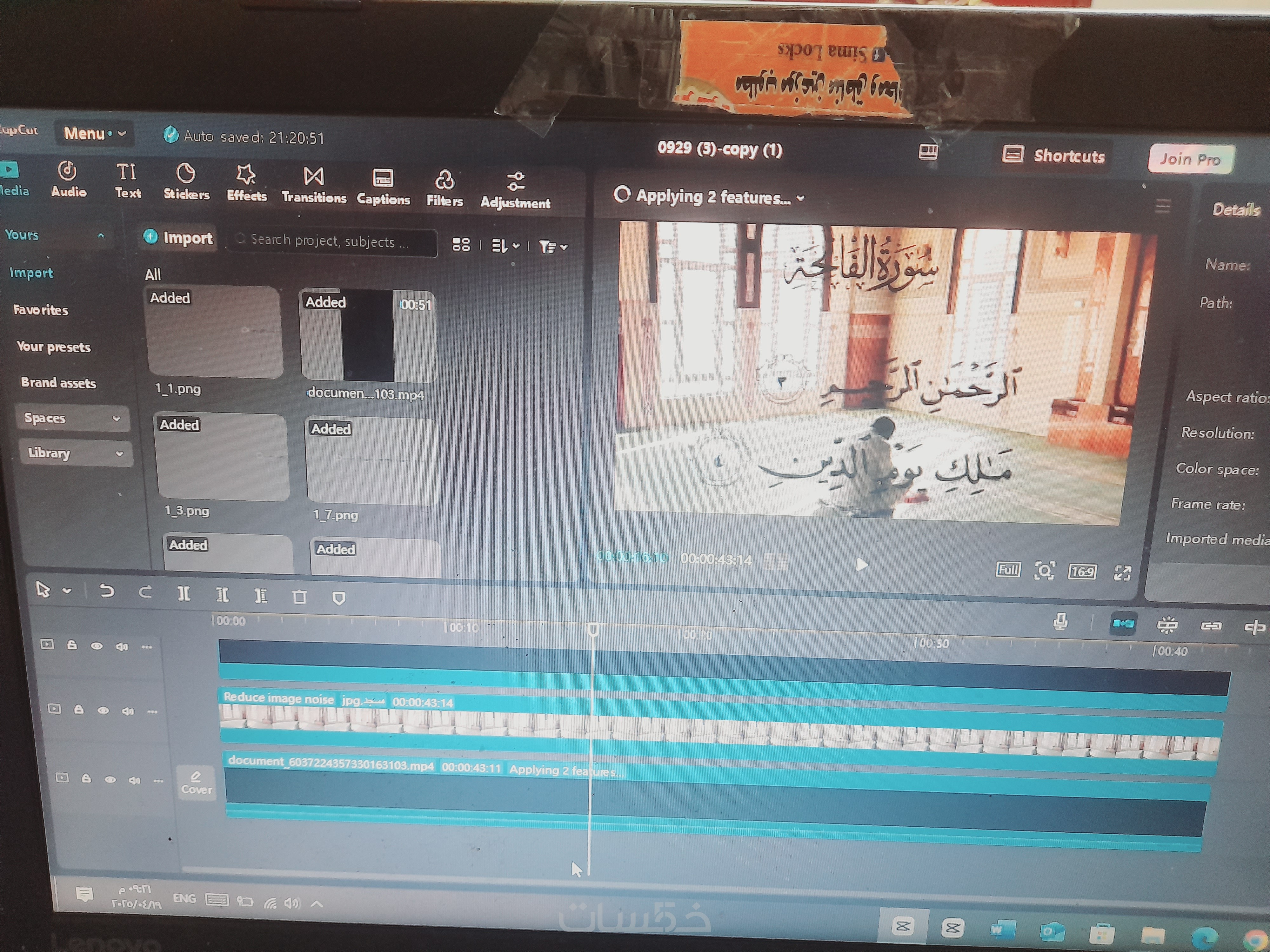Screen dimensions: 1270x952
Task: Click the Redo arrow icon
Action: (x=145, y=592)
